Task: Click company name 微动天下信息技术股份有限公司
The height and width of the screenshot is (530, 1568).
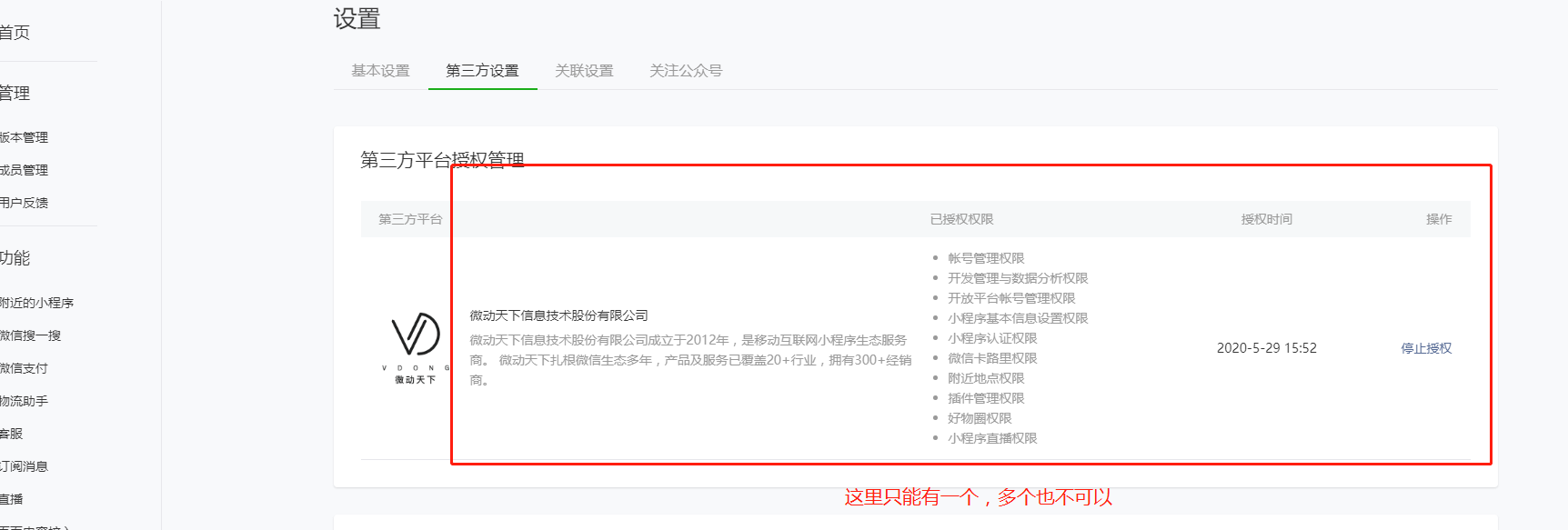Action: 558,315
